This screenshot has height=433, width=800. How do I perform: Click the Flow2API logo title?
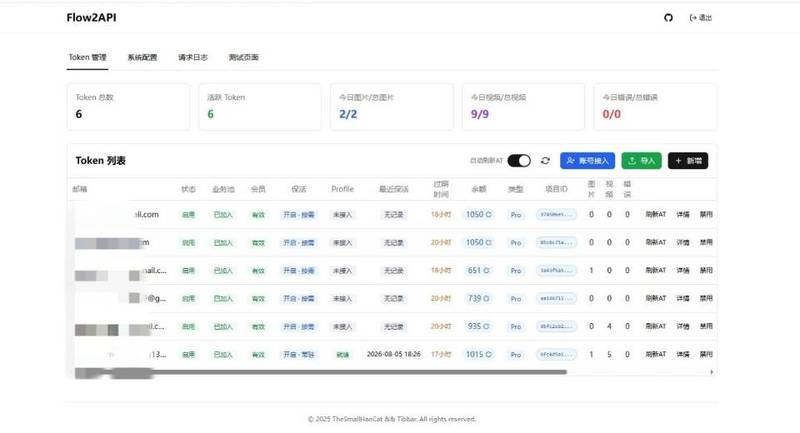tap(91, 18)
